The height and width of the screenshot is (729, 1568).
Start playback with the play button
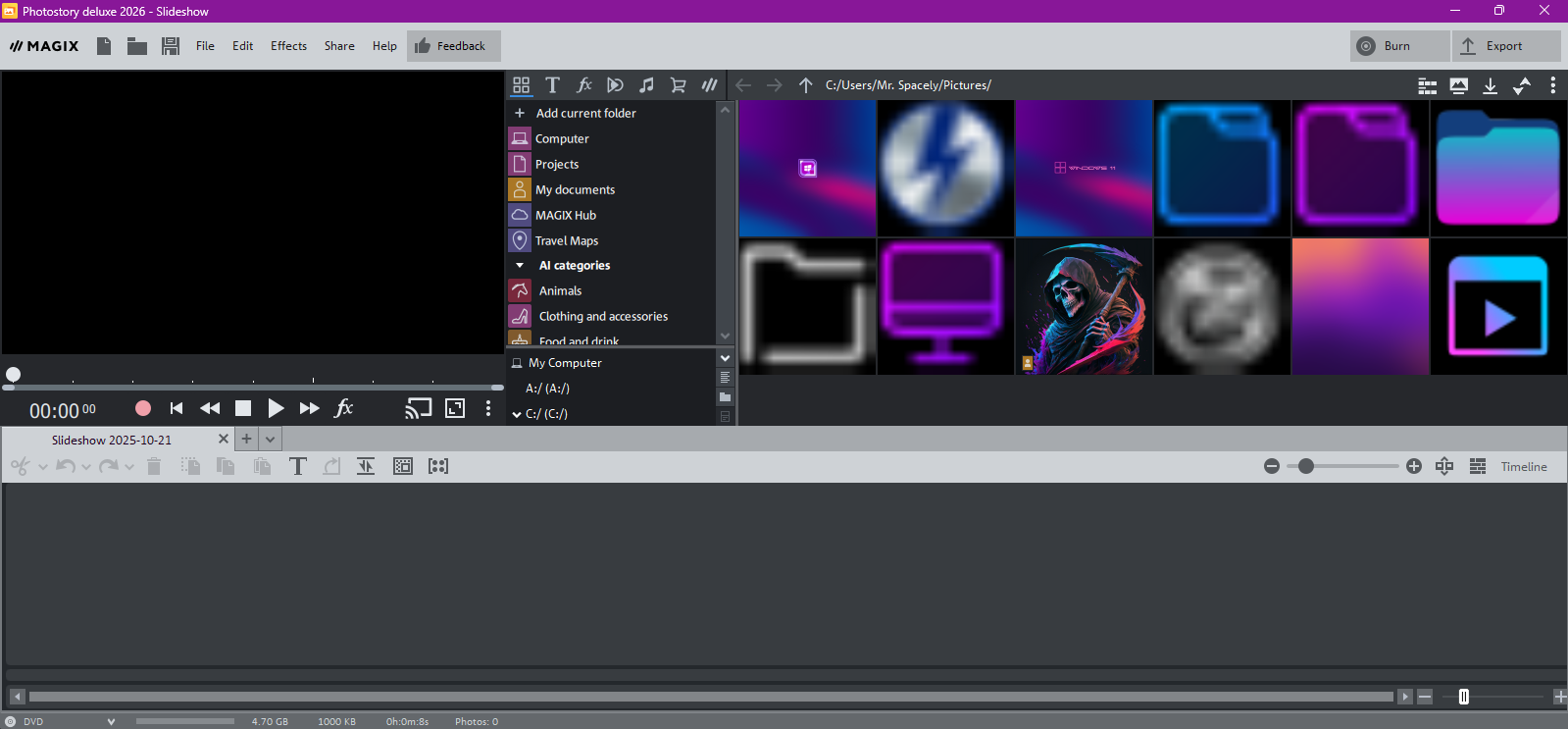click(x=276, y=408)
